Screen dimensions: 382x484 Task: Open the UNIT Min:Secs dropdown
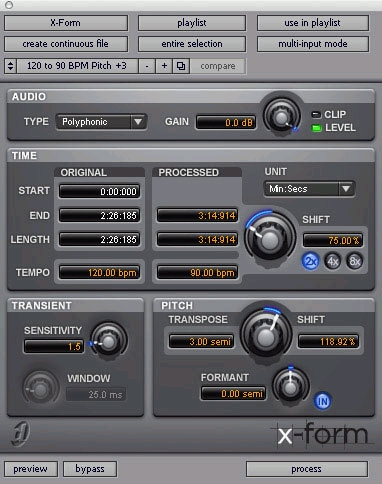(309, 189)
